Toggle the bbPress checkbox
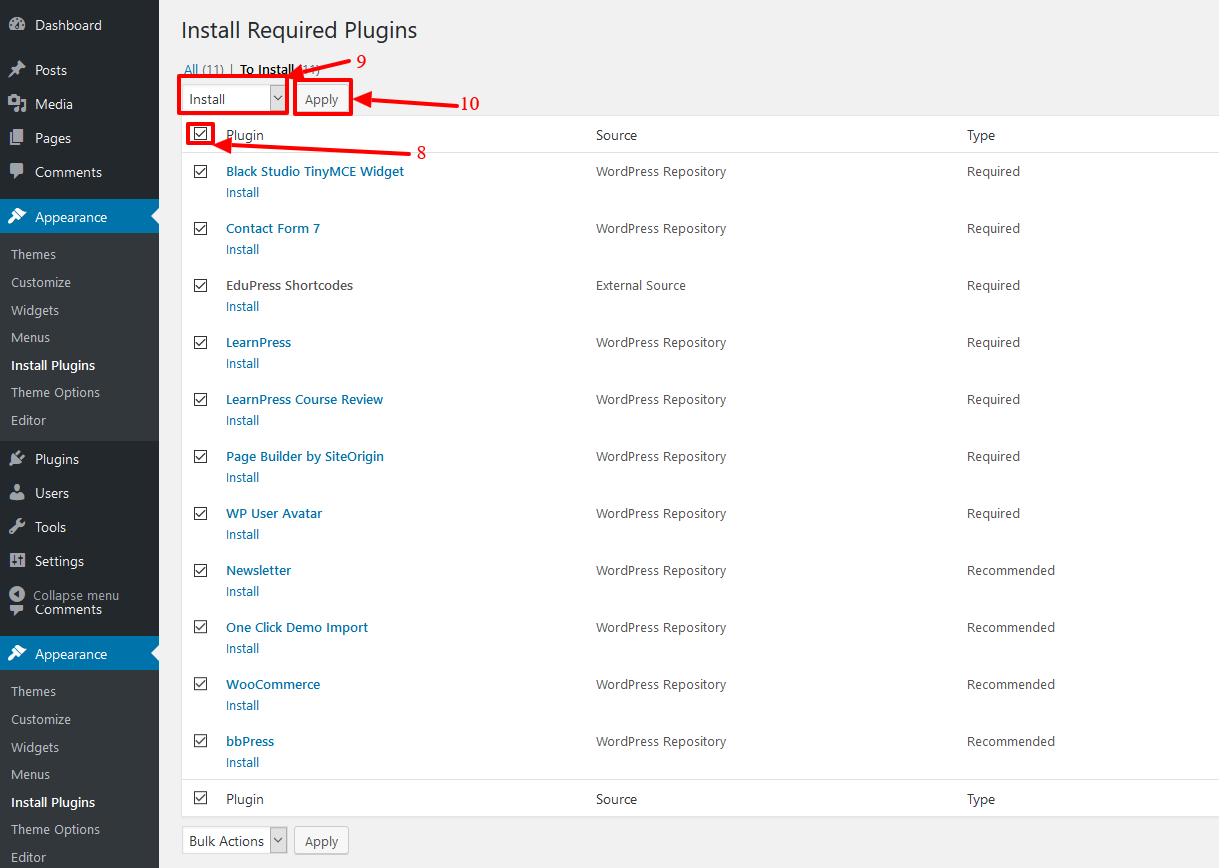The width and height of the screenshot is (1219, 868). [201, 741]
